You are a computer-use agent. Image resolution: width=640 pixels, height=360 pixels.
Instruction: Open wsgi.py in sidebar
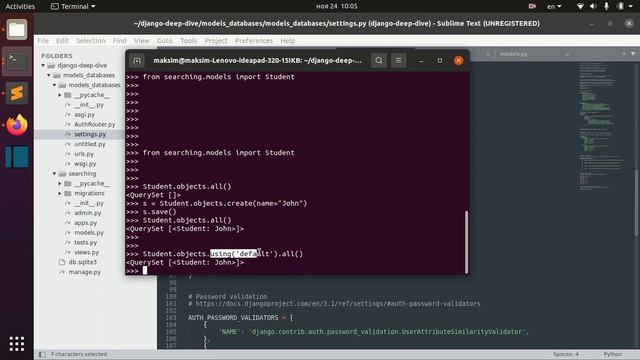pos(85,164)
